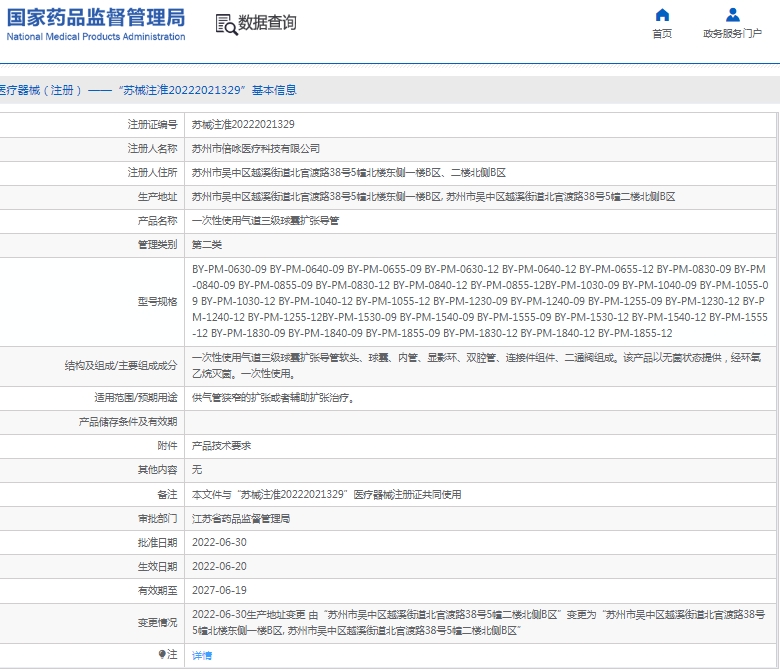Click attachment value 产品技术要求
The image size is (780, 671).
tap(221, 446)
